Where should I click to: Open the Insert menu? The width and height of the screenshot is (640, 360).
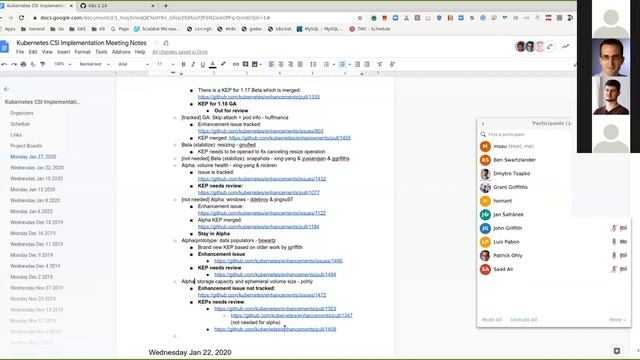click(x=64, y=52)
